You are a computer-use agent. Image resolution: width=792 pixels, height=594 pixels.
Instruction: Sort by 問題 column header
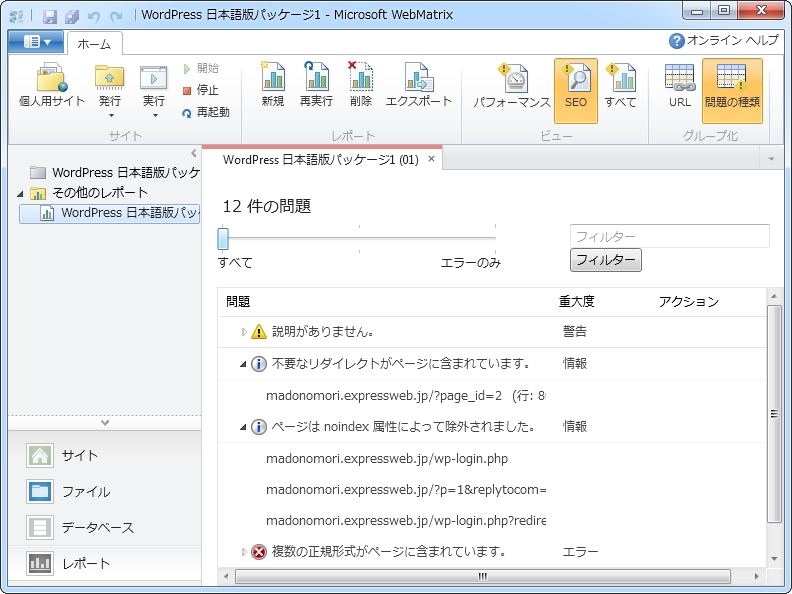238,302
